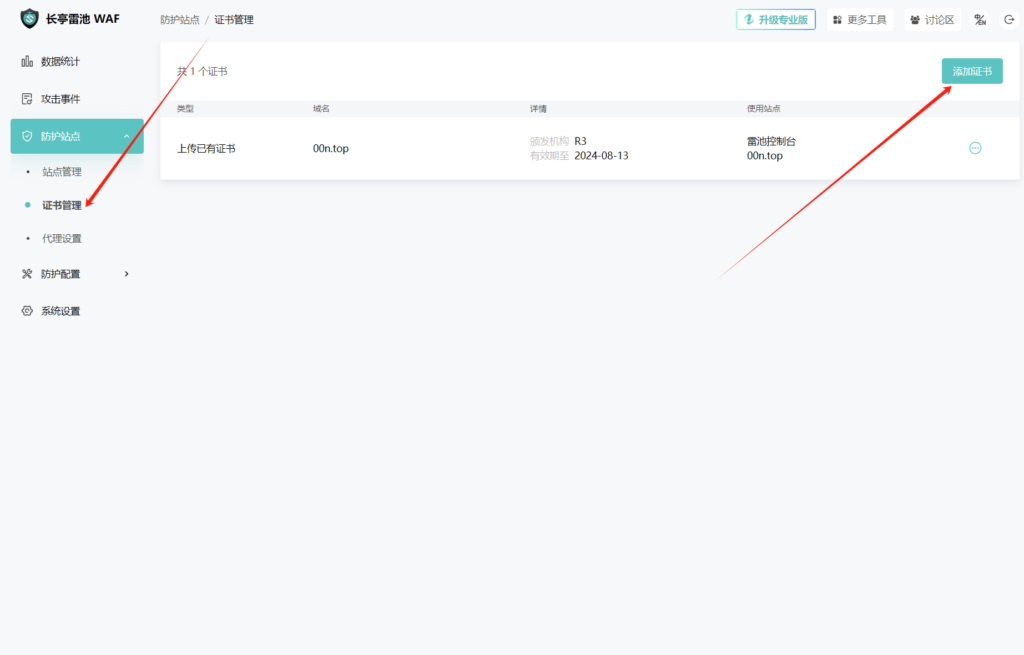Open the 更多工具 menu
The height and width of the screenshot is (655, 1024).
[859, 20]
